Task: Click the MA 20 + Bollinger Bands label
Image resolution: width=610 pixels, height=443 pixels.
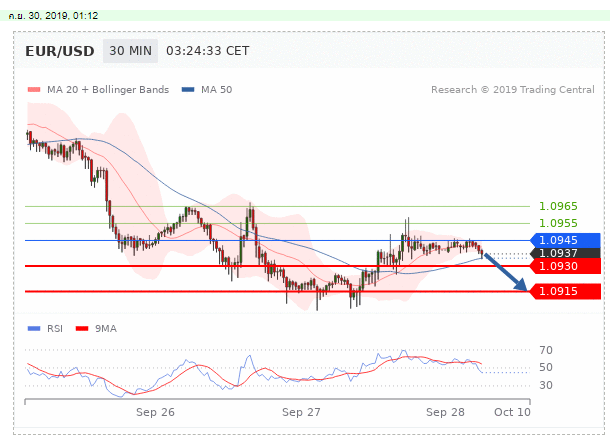Action: point(108,90)
